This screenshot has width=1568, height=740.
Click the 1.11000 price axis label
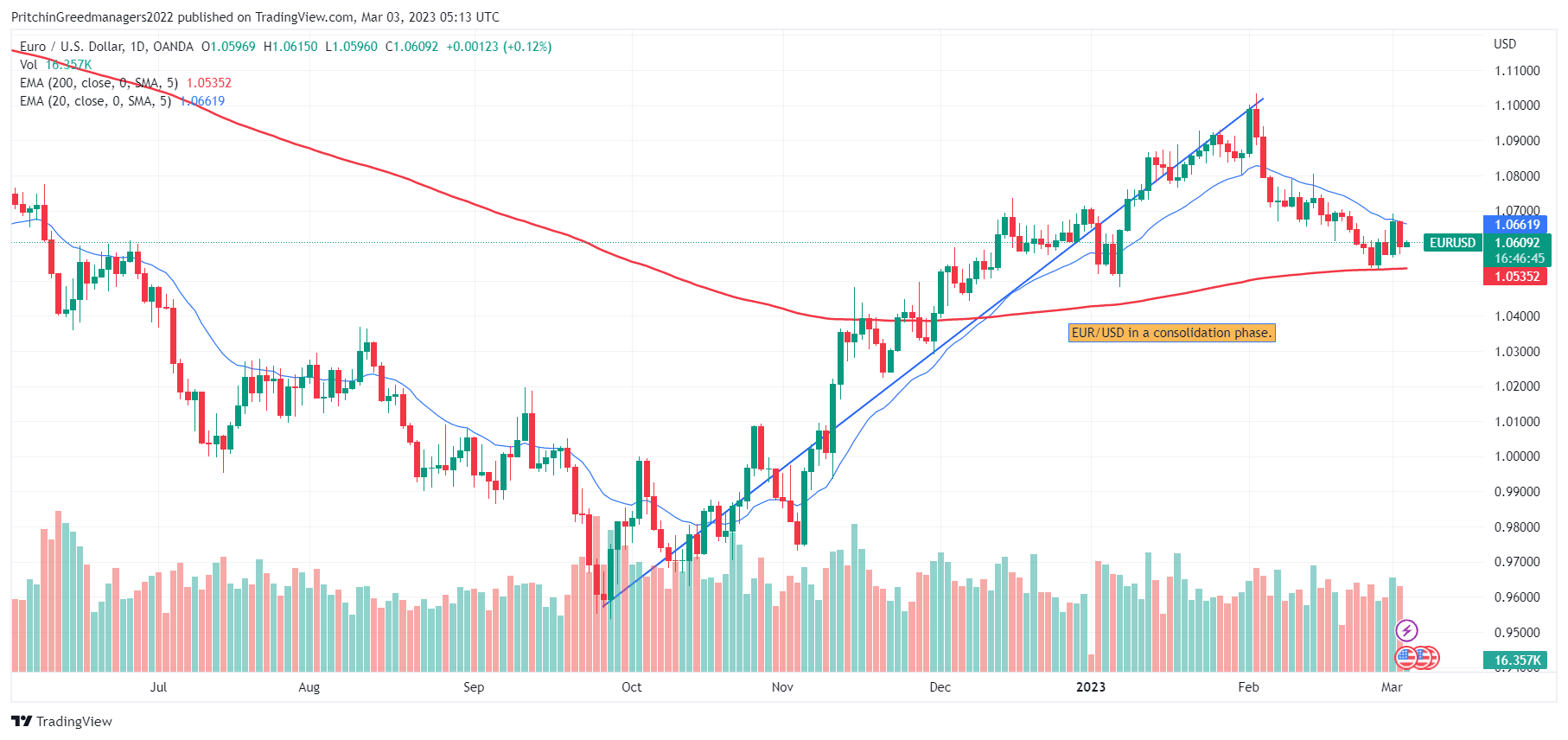point(1517,71)
